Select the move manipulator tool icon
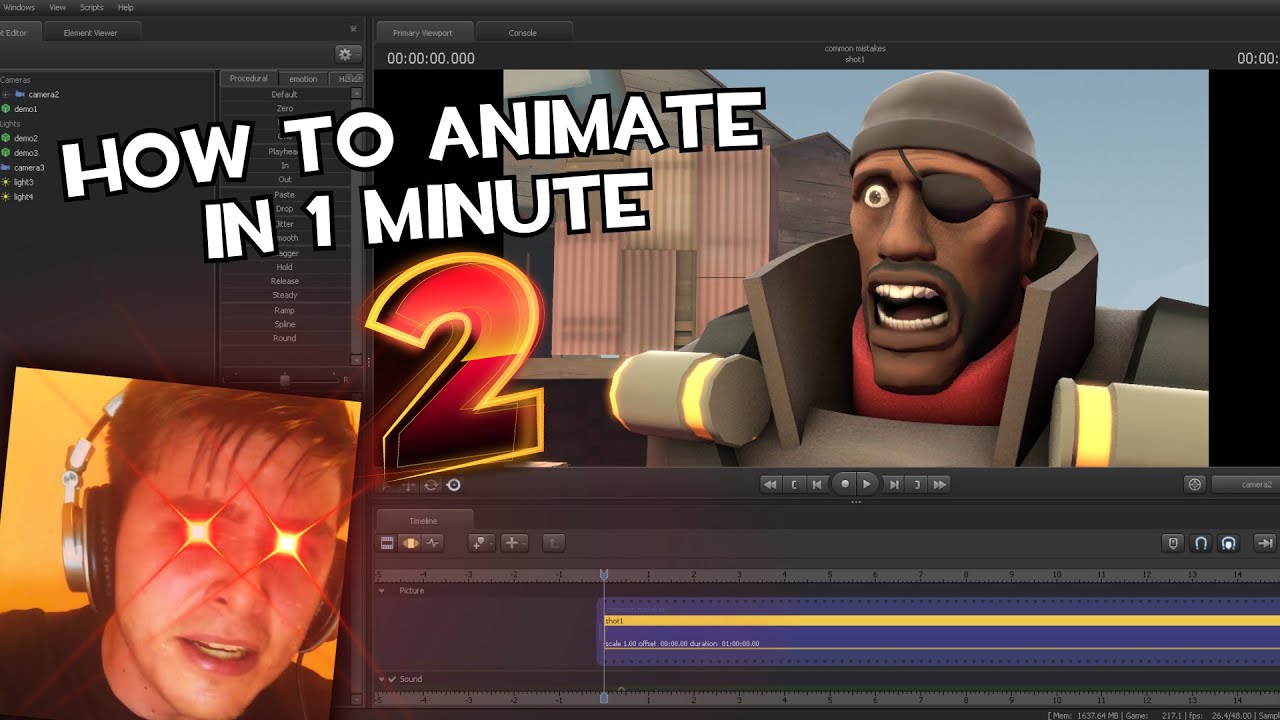This screenshot has height=720, width=1280. 409,485
